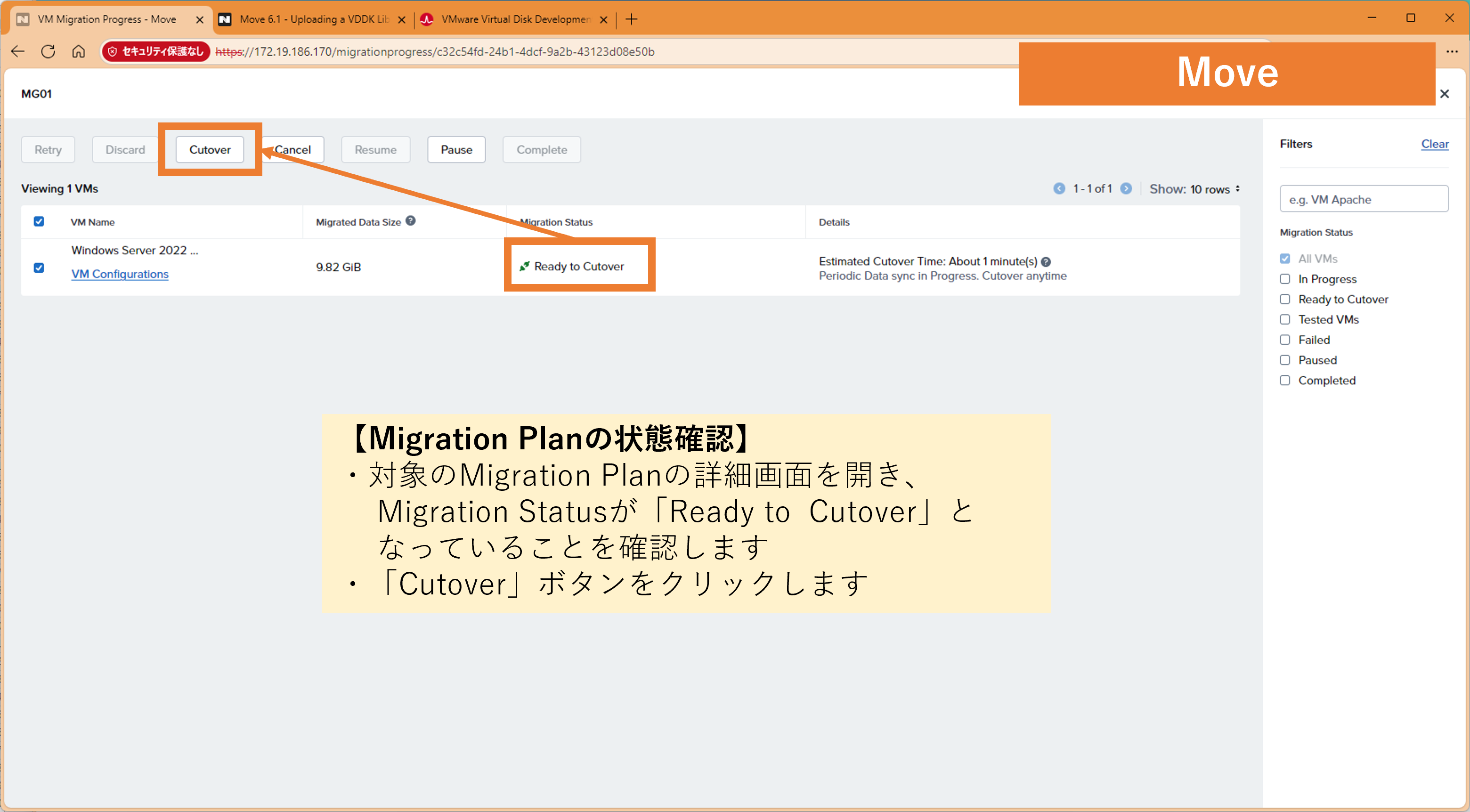Close the VM Migration Progress tab
Image resolution: width=1470 pixels, height=812 pixels.
(x=200, y=19)
